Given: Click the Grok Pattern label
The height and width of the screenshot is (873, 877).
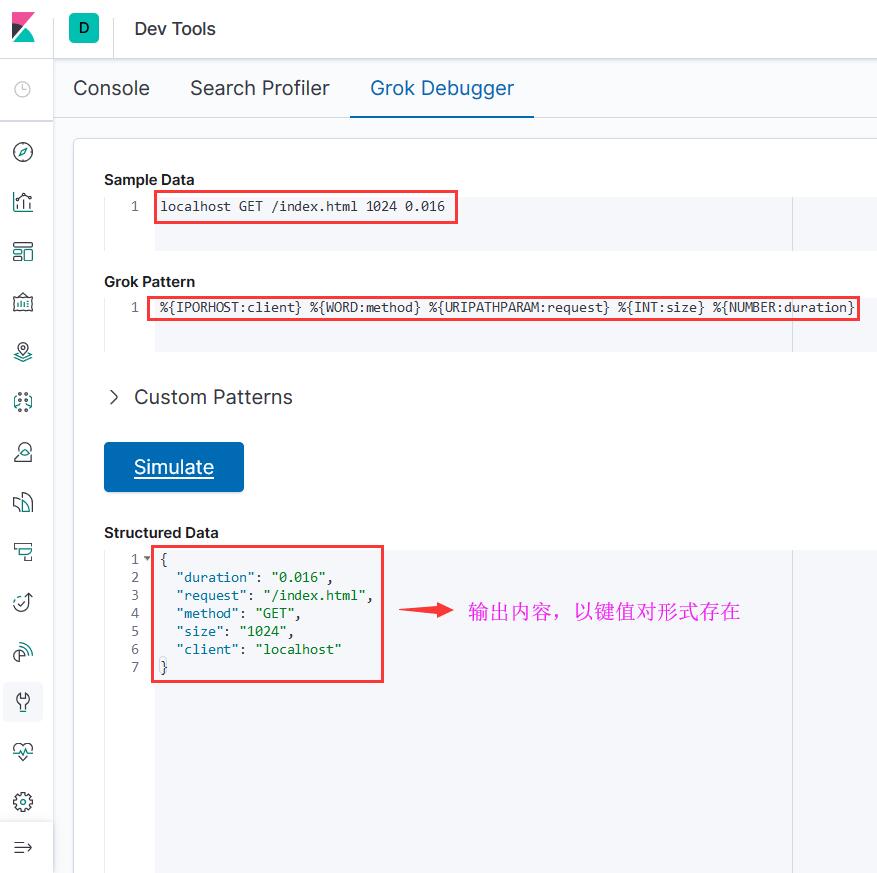Looking at the screenshot, I should (149, 282).
